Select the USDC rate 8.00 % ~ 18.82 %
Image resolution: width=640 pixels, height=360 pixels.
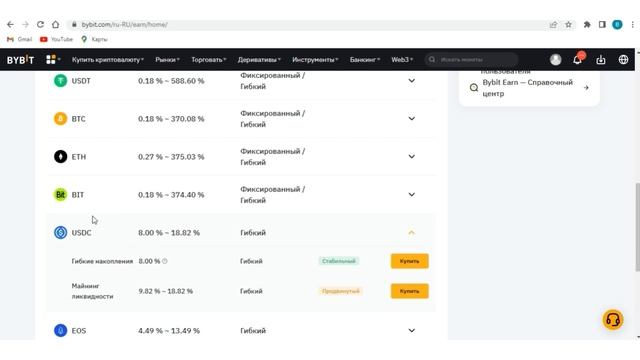pyautogui.click(x=169, y=233)
